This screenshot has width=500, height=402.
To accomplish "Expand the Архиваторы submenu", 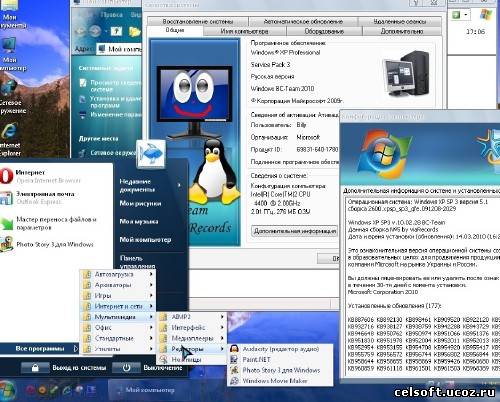I will click(x=118, y=285).
